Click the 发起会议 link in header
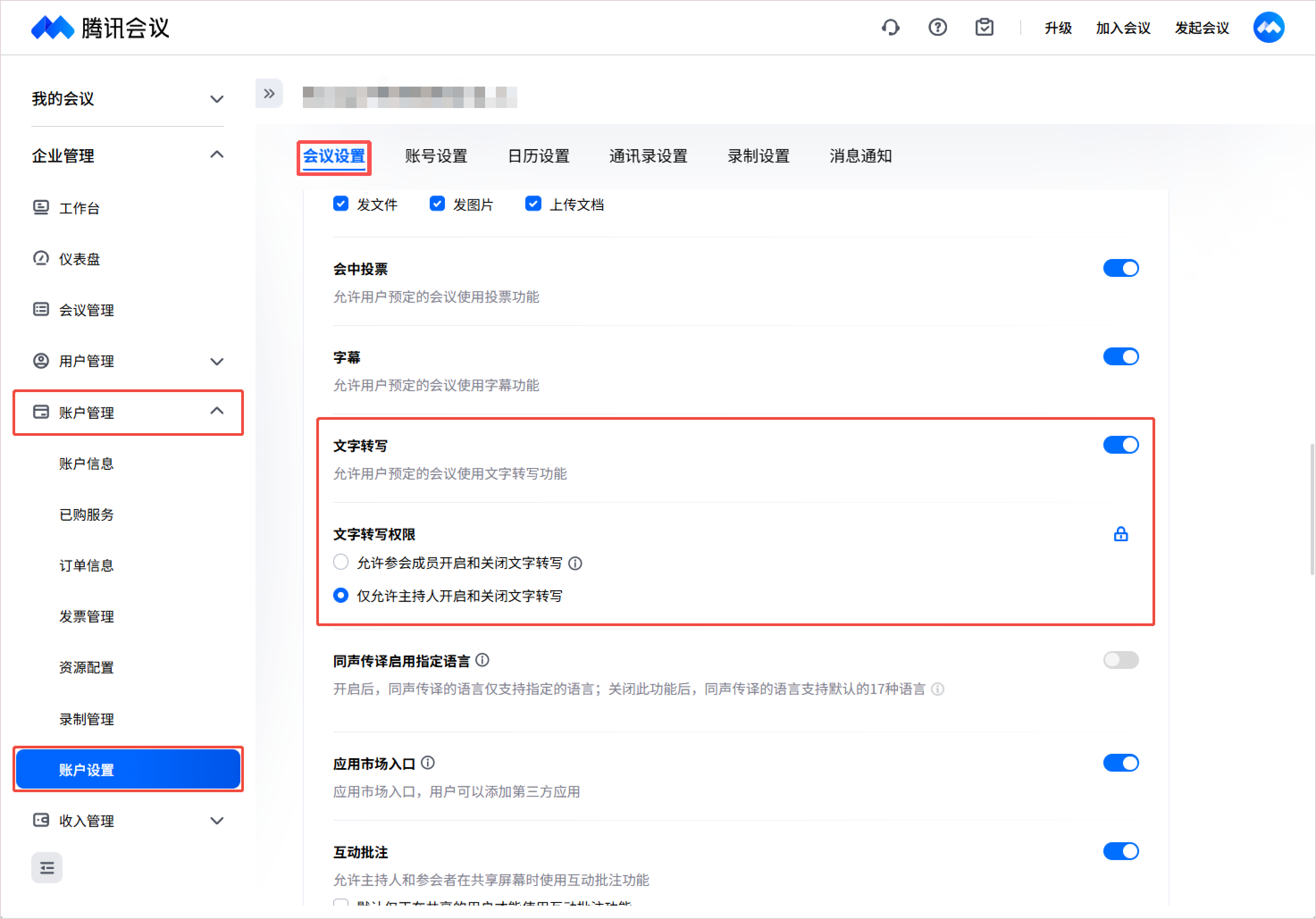 click(1201, 28)
